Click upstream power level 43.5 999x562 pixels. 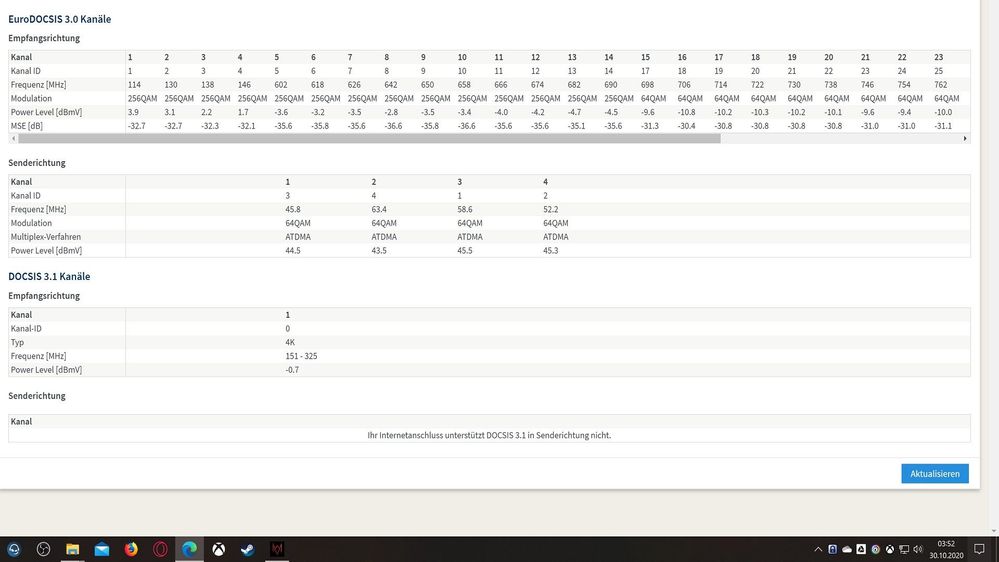379,251
